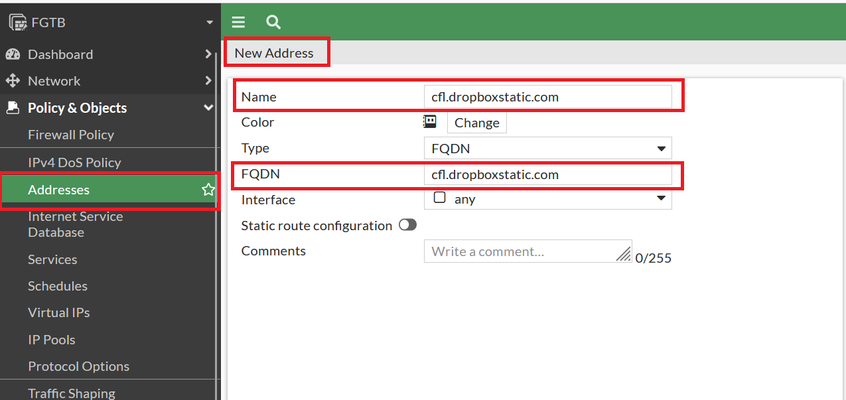Open Firewall Policy menu item
846x400 pixels.
pyautogui.click(x=71, y=134)
